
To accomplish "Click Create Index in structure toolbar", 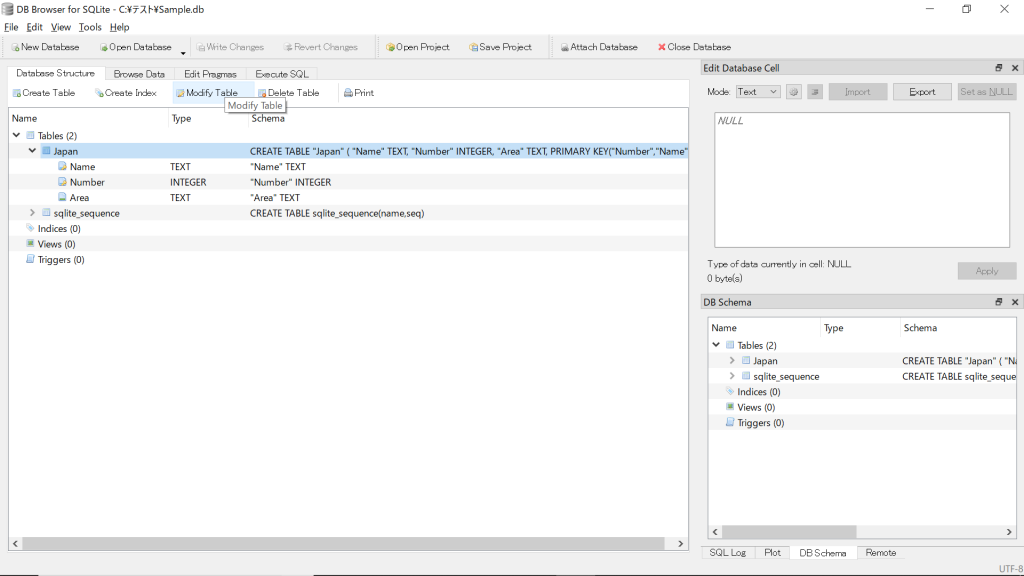I will click(x=126, y=93).
